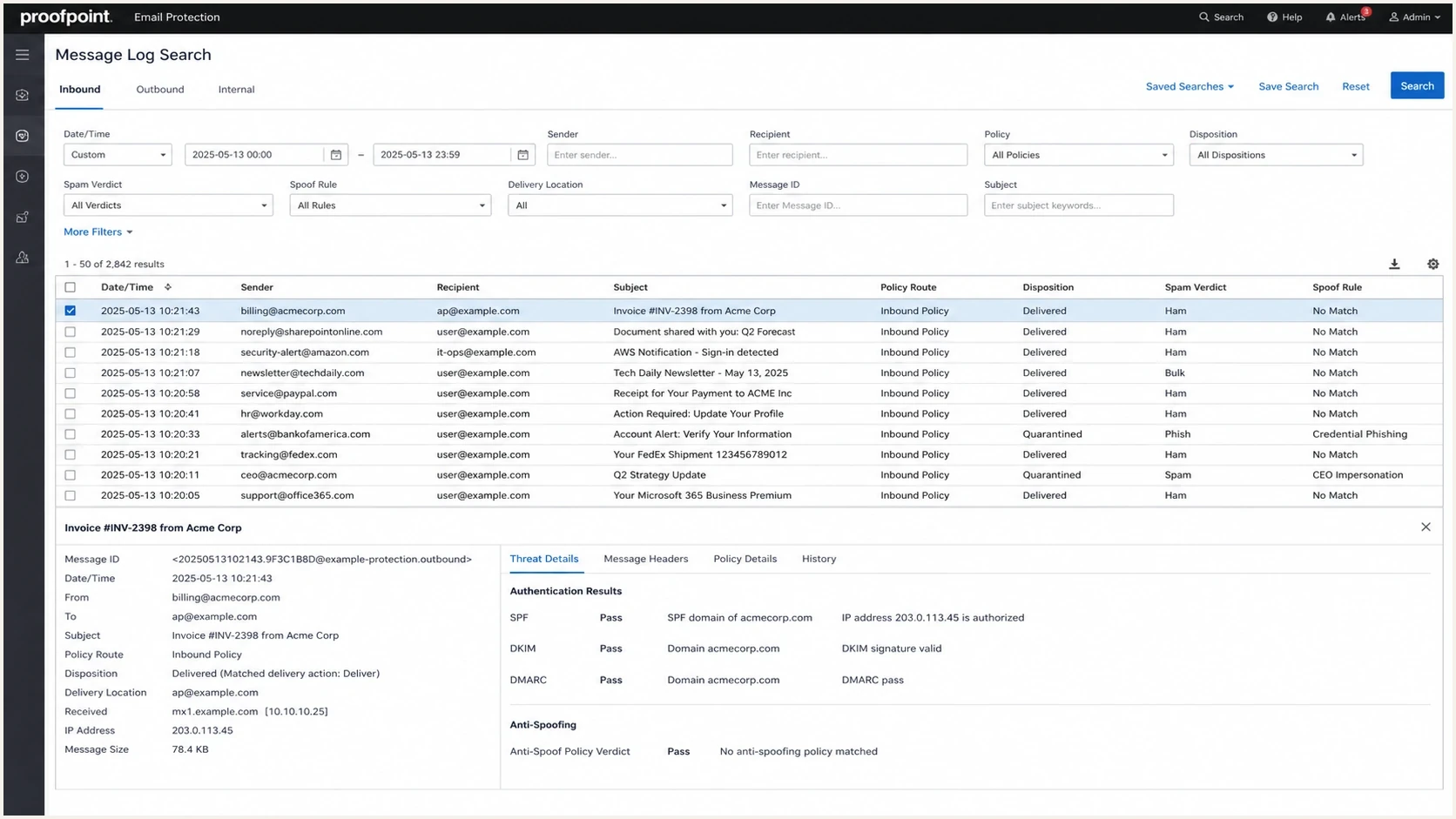Click the Proofpoint logo
Viewport: 1456px width, 819px height.
click(66, 17)
